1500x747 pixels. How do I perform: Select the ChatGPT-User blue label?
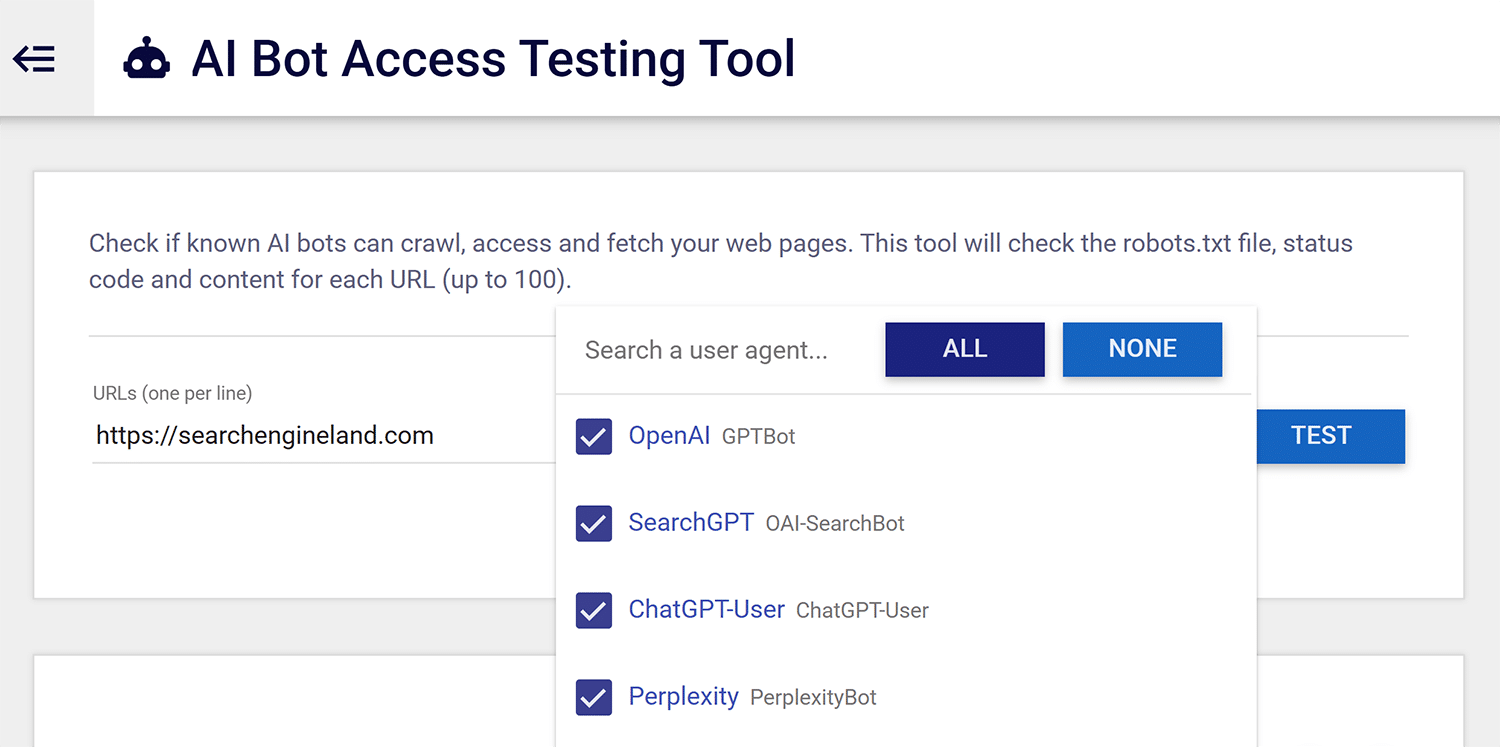[706, 610]
